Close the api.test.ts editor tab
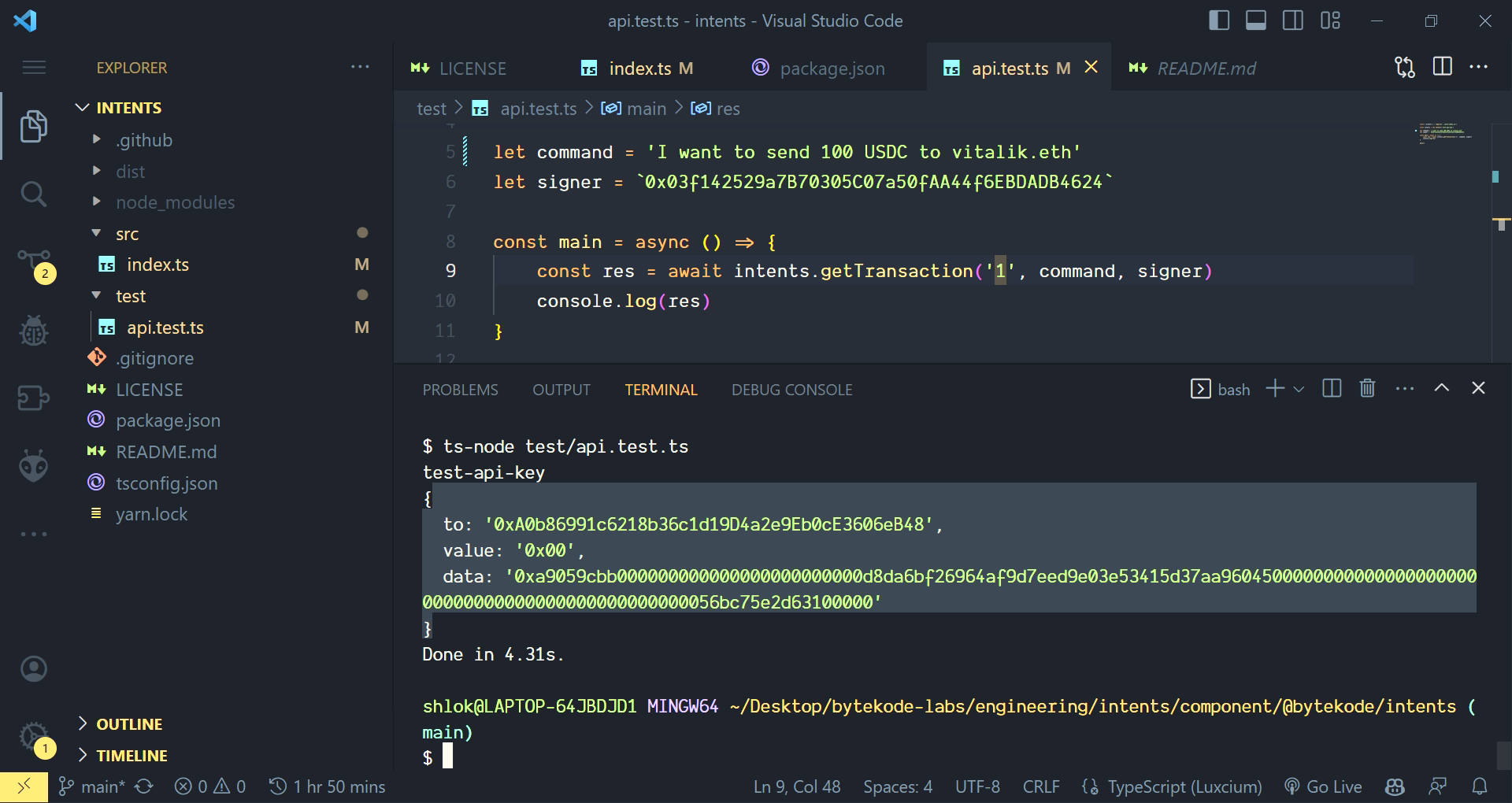Viewport: 1512px width, 803px height. coord(1091,68)
